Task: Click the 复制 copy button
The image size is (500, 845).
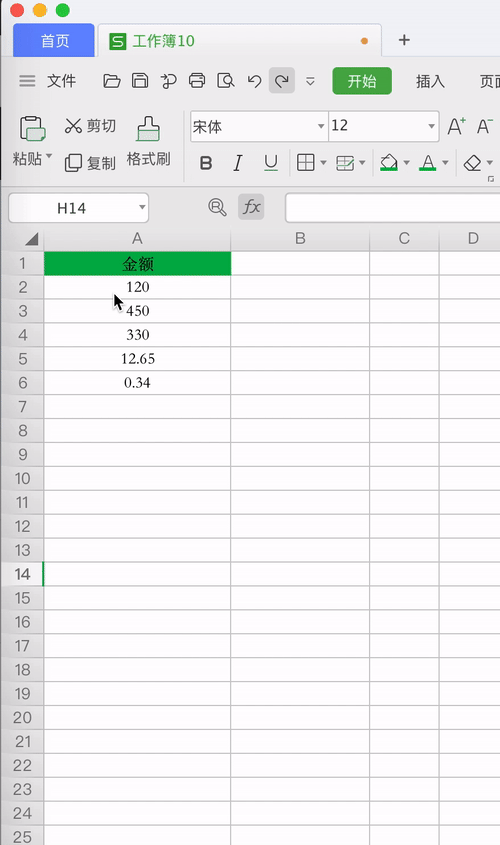Action: tap(90, 162)
